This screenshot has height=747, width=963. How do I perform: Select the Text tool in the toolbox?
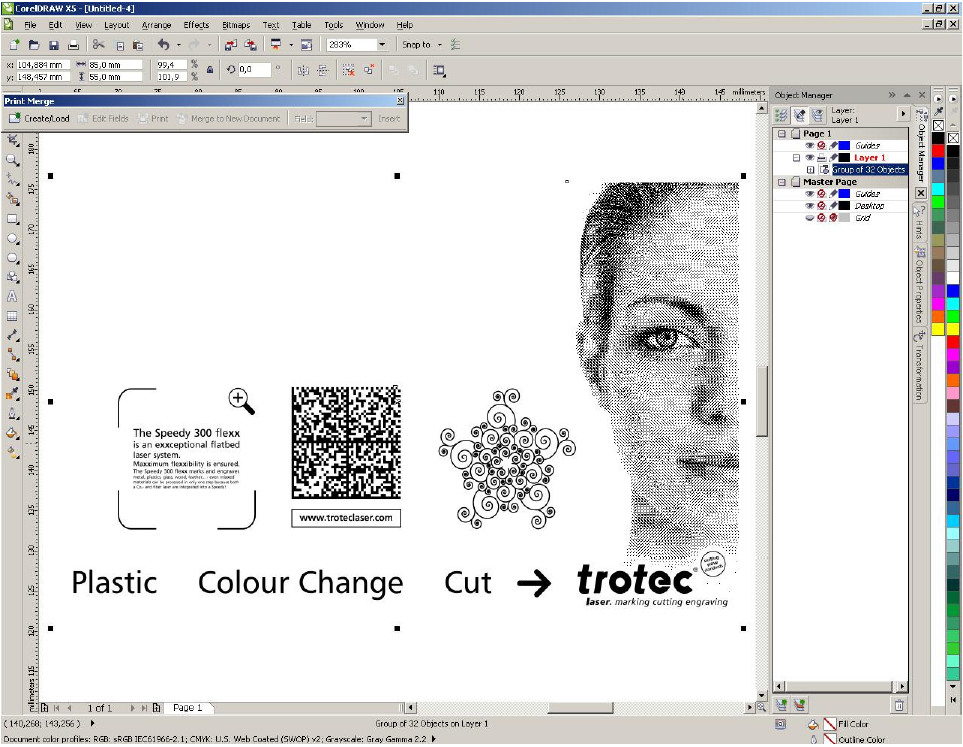pyautogui.click(x=12, y=296)
